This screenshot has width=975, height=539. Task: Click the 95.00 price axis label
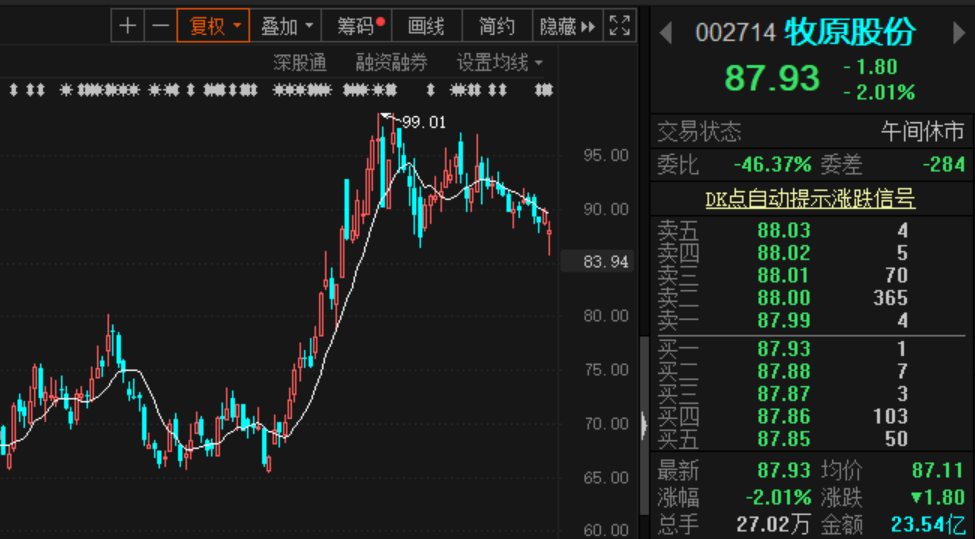tap(606, 155)
